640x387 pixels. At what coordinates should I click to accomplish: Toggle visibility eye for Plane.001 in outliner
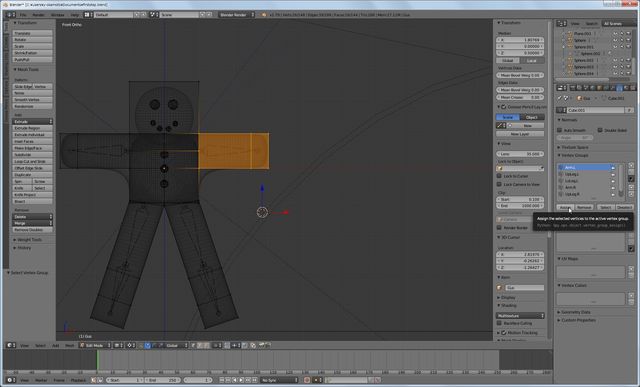pos(615,34)
